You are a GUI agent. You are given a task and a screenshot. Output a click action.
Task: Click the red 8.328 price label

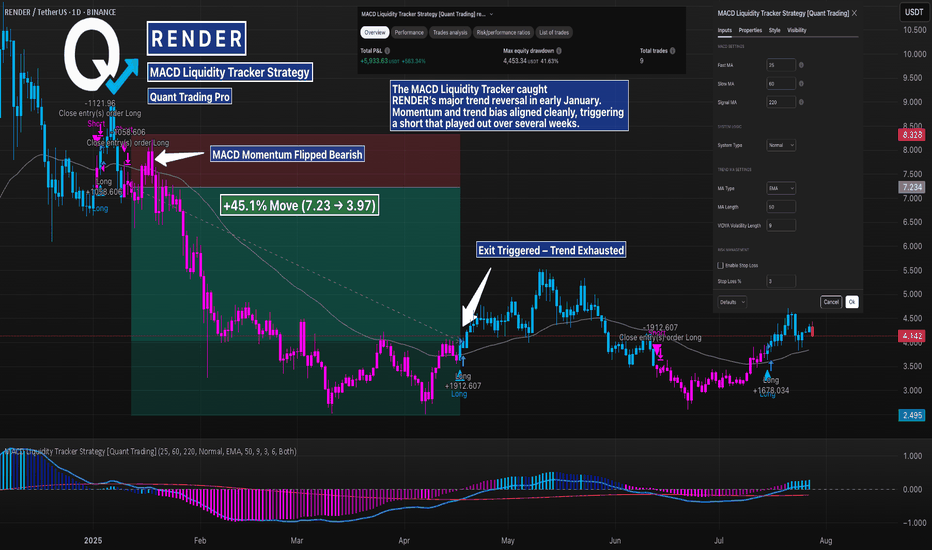[912, 135]
